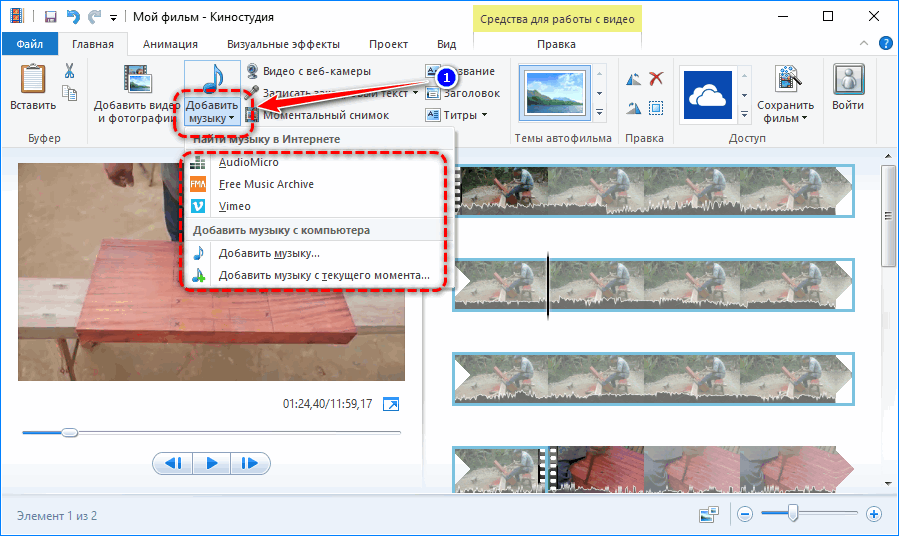The height and width of the screenshot is (536, 899).
Task: Click the thumbnail size icon in status bar
Action: pyautogui.click(x=709, y=514)
